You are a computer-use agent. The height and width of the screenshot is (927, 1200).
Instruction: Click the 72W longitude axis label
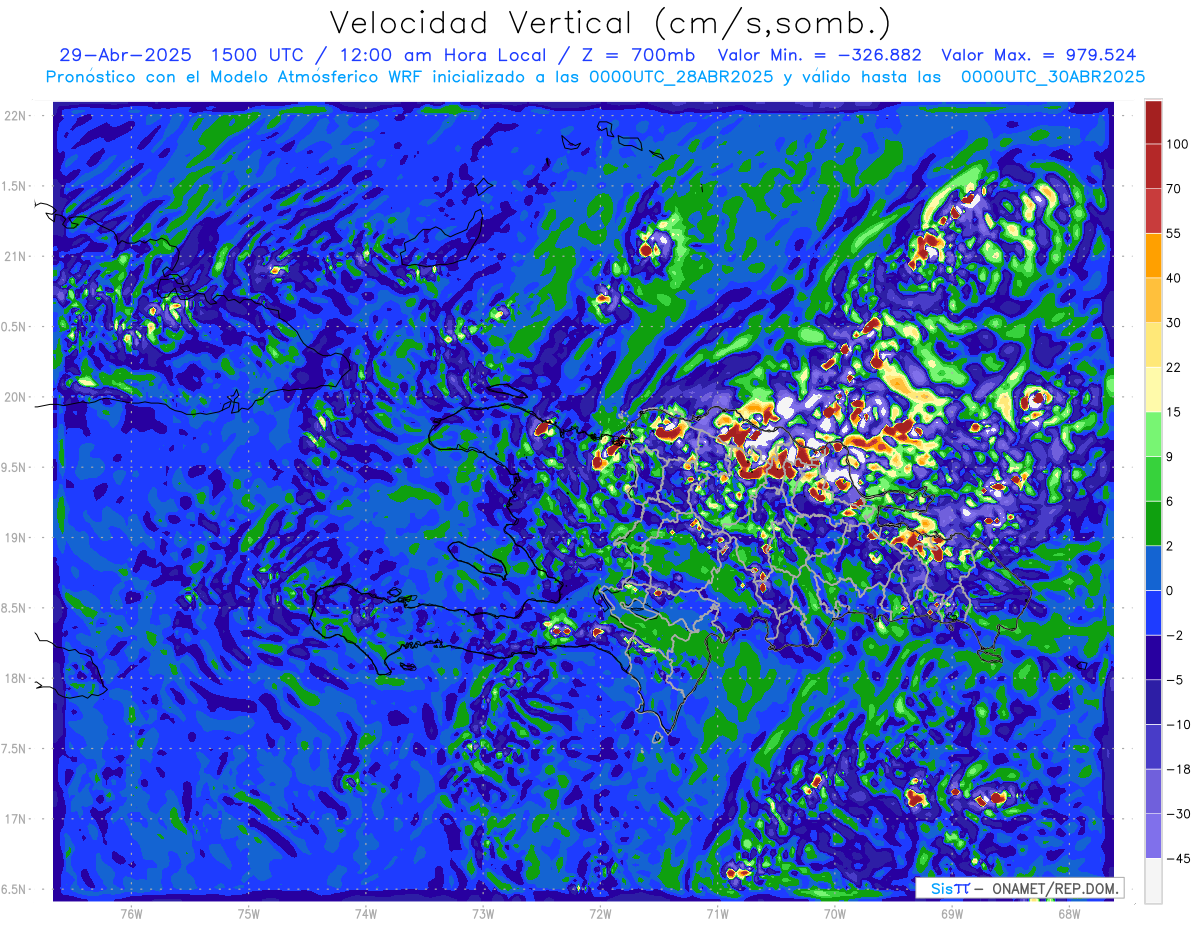pos(600,913)
